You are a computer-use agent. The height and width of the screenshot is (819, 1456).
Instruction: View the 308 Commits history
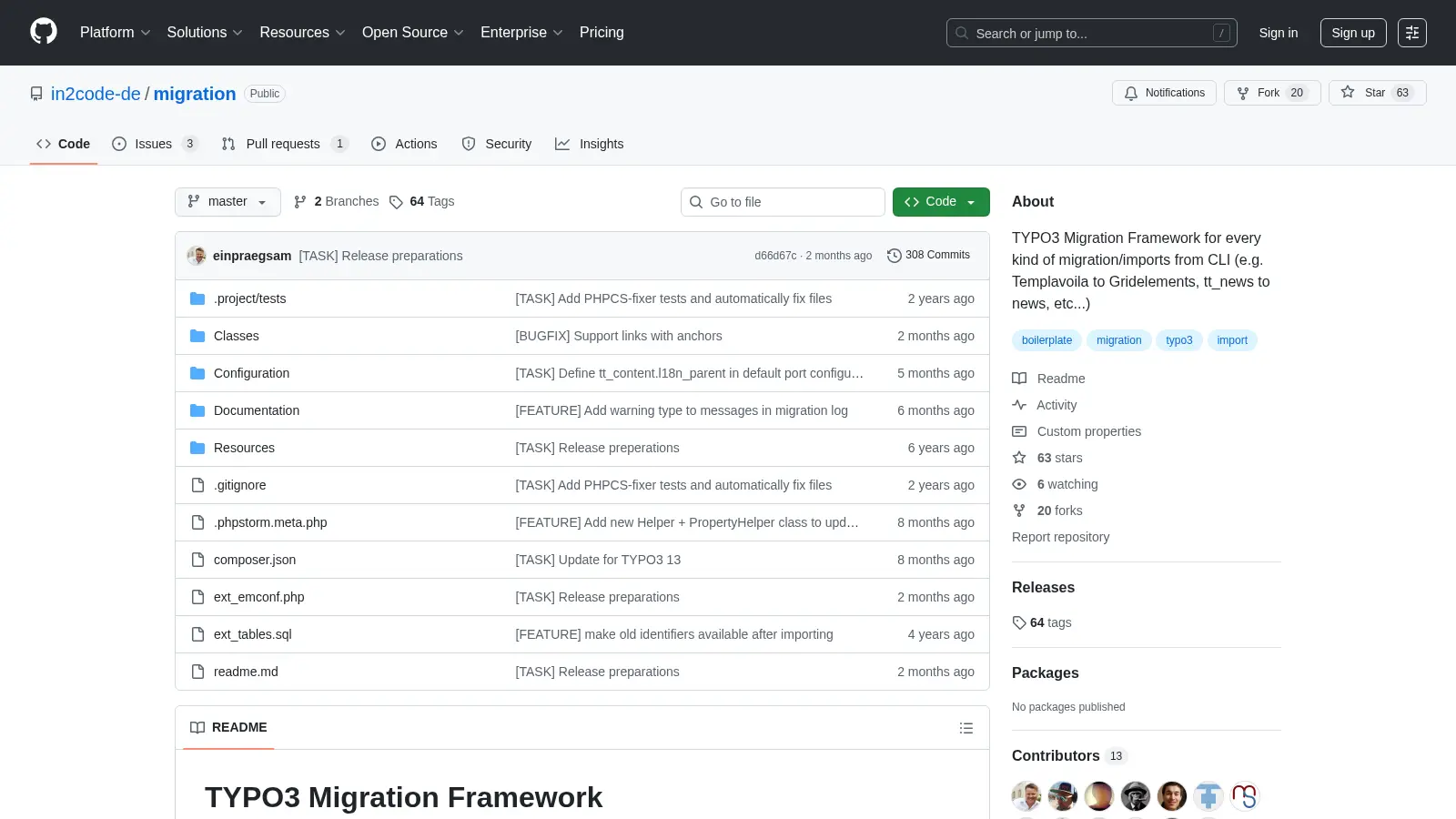click(929, 256)
